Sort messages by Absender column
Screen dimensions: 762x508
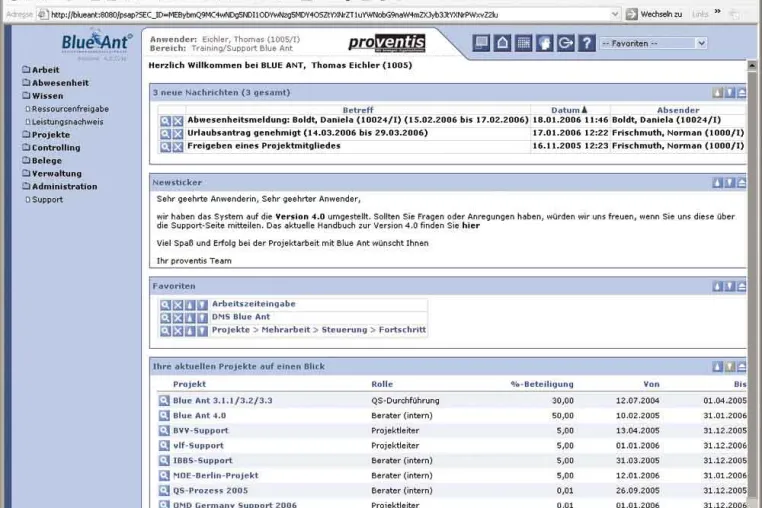[678, 110]
